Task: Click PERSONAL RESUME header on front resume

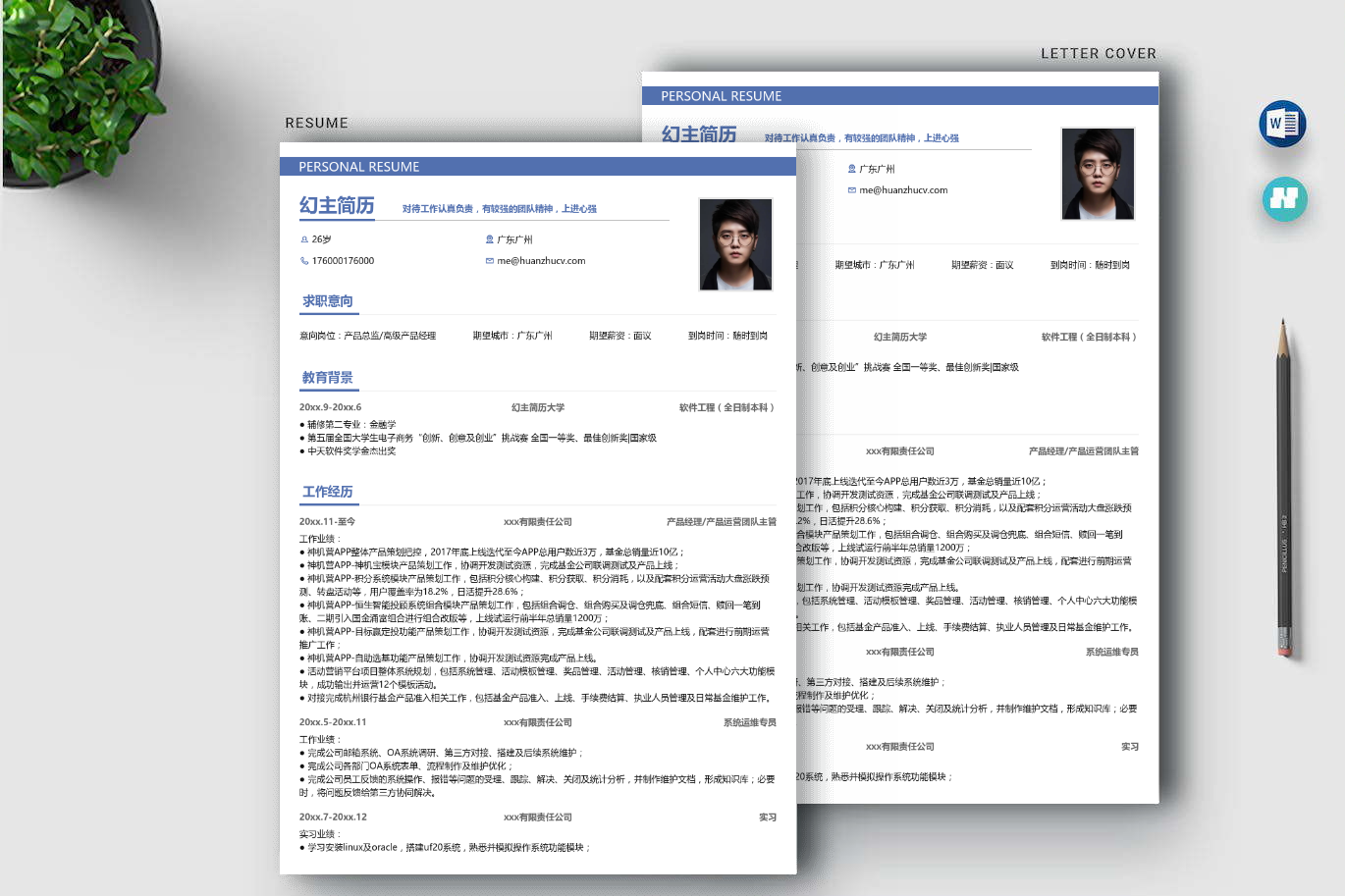Action: point(359,167)
